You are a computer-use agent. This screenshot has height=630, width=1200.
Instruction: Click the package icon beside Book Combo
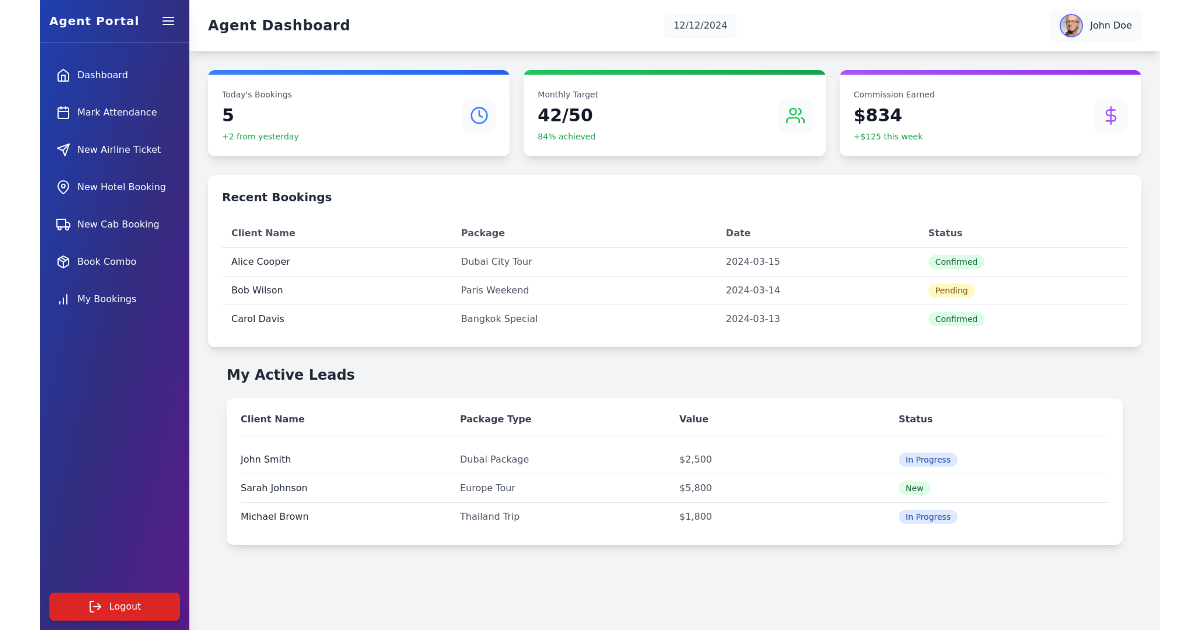63,261
